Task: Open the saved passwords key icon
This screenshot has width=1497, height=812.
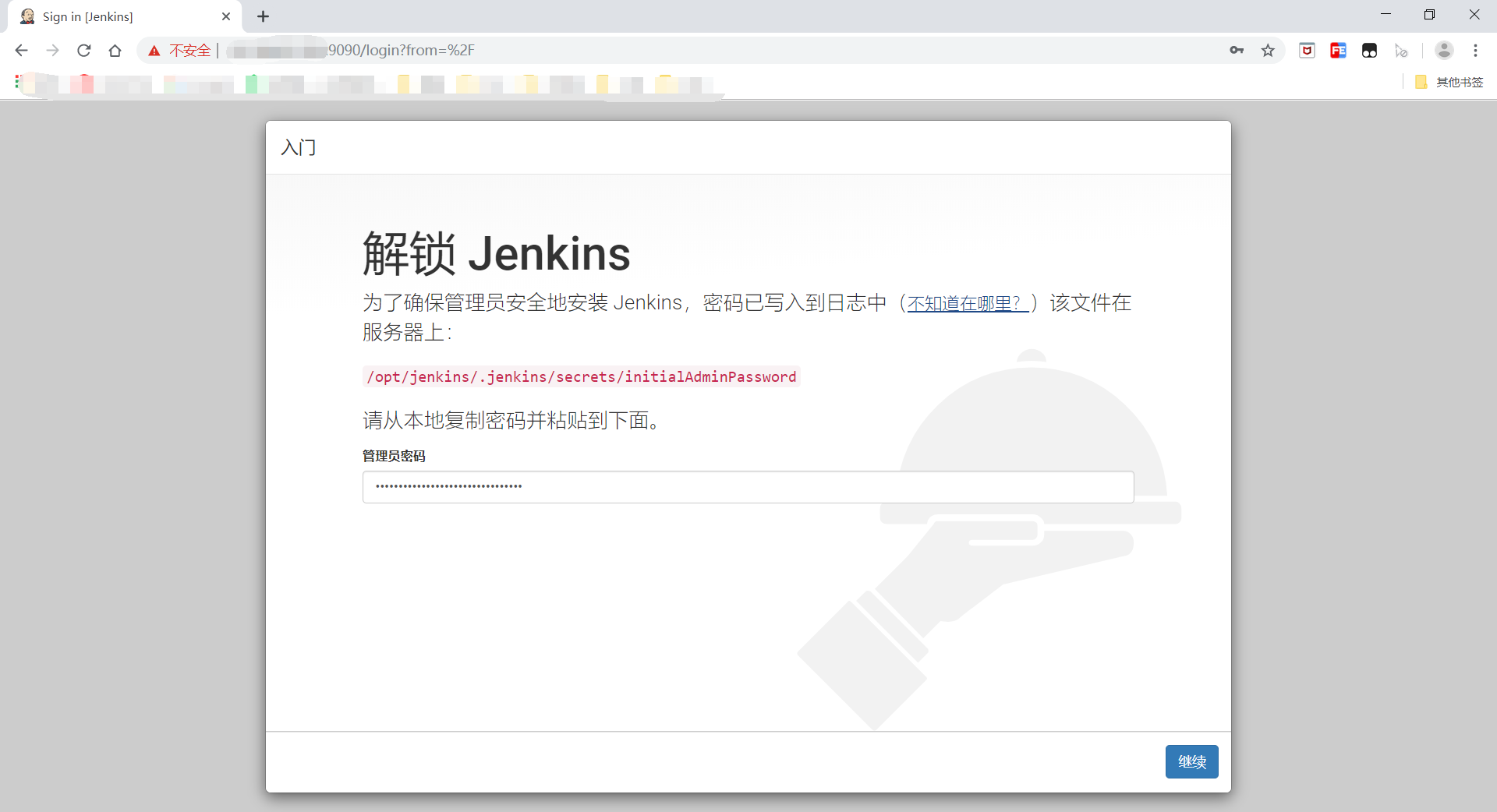Action: (1237, 50)
